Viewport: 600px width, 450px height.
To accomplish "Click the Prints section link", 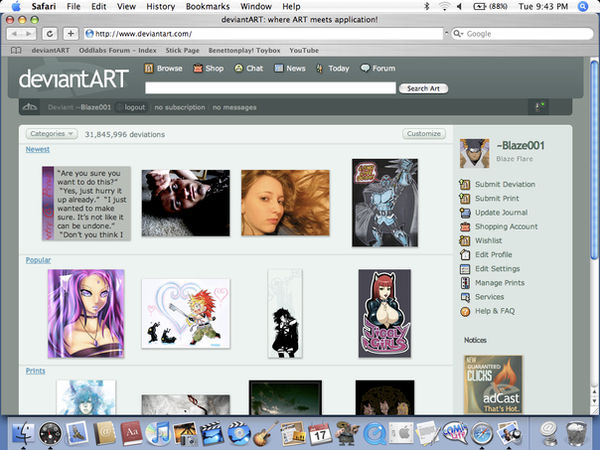I will (35, 371).
